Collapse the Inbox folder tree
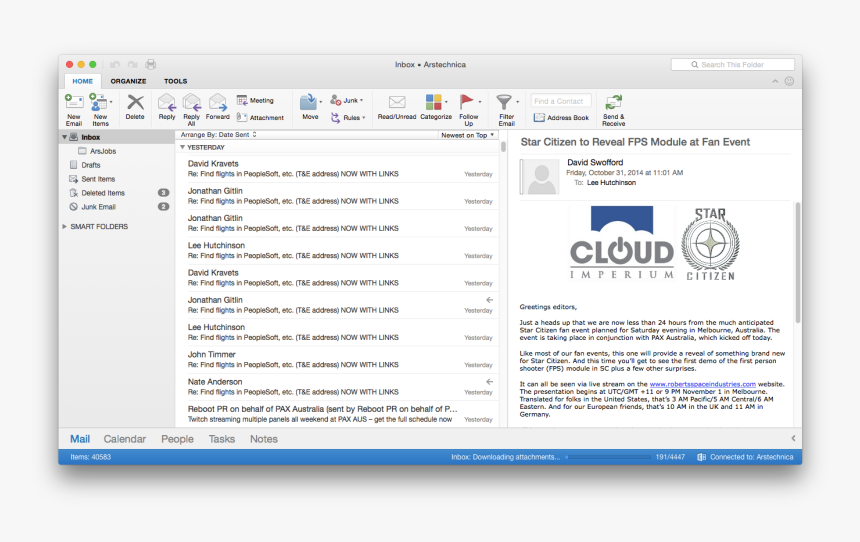The width and height of the screenshot is (860, 542). pos(64,137)
